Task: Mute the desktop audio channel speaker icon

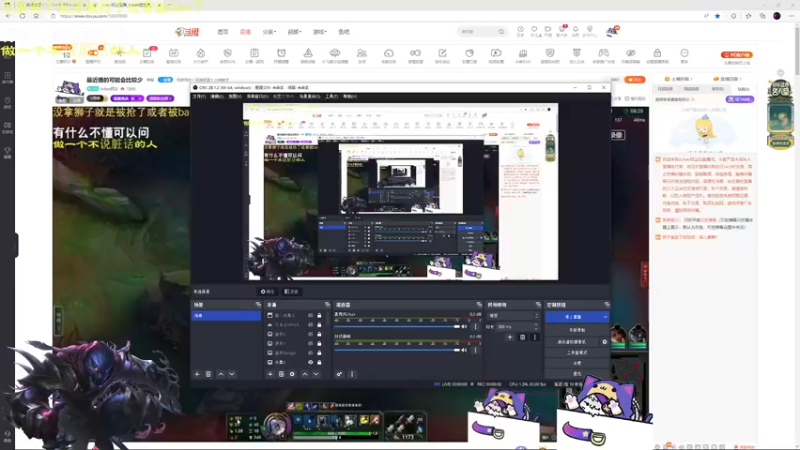Action: tap(464, 350)
